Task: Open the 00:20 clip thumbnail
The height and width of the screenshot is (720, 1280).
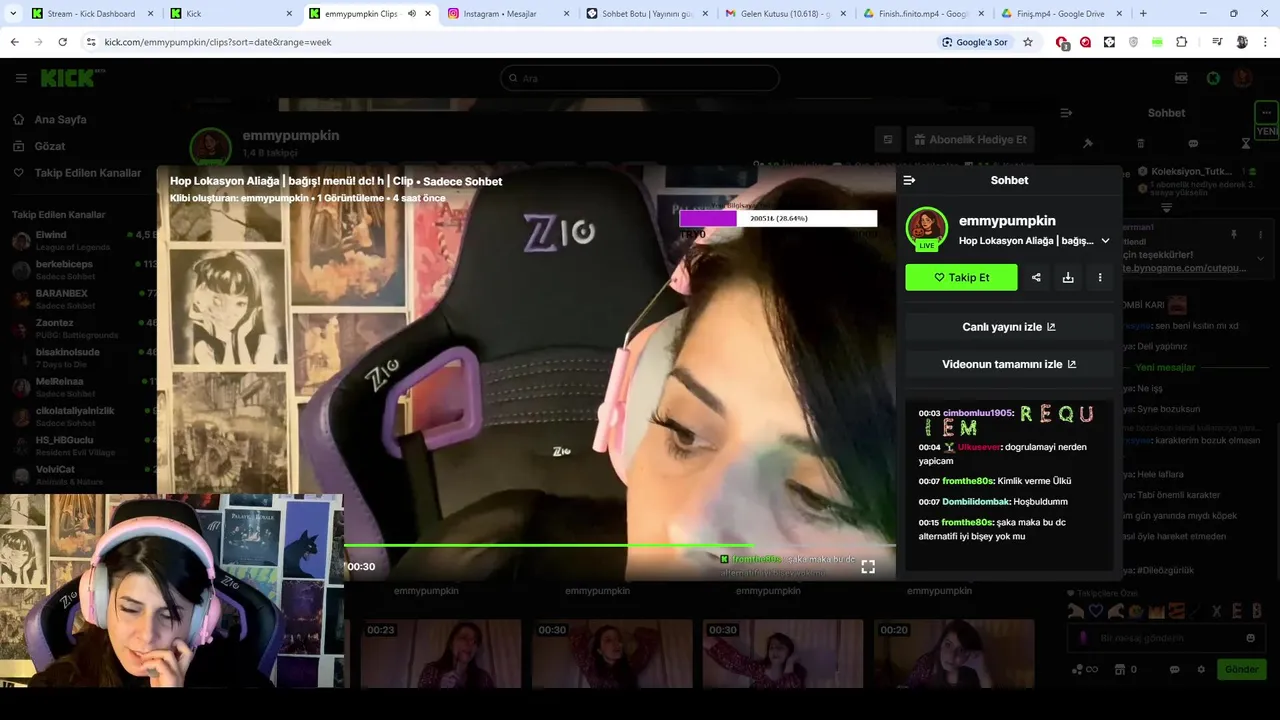Action: [954, 653]
